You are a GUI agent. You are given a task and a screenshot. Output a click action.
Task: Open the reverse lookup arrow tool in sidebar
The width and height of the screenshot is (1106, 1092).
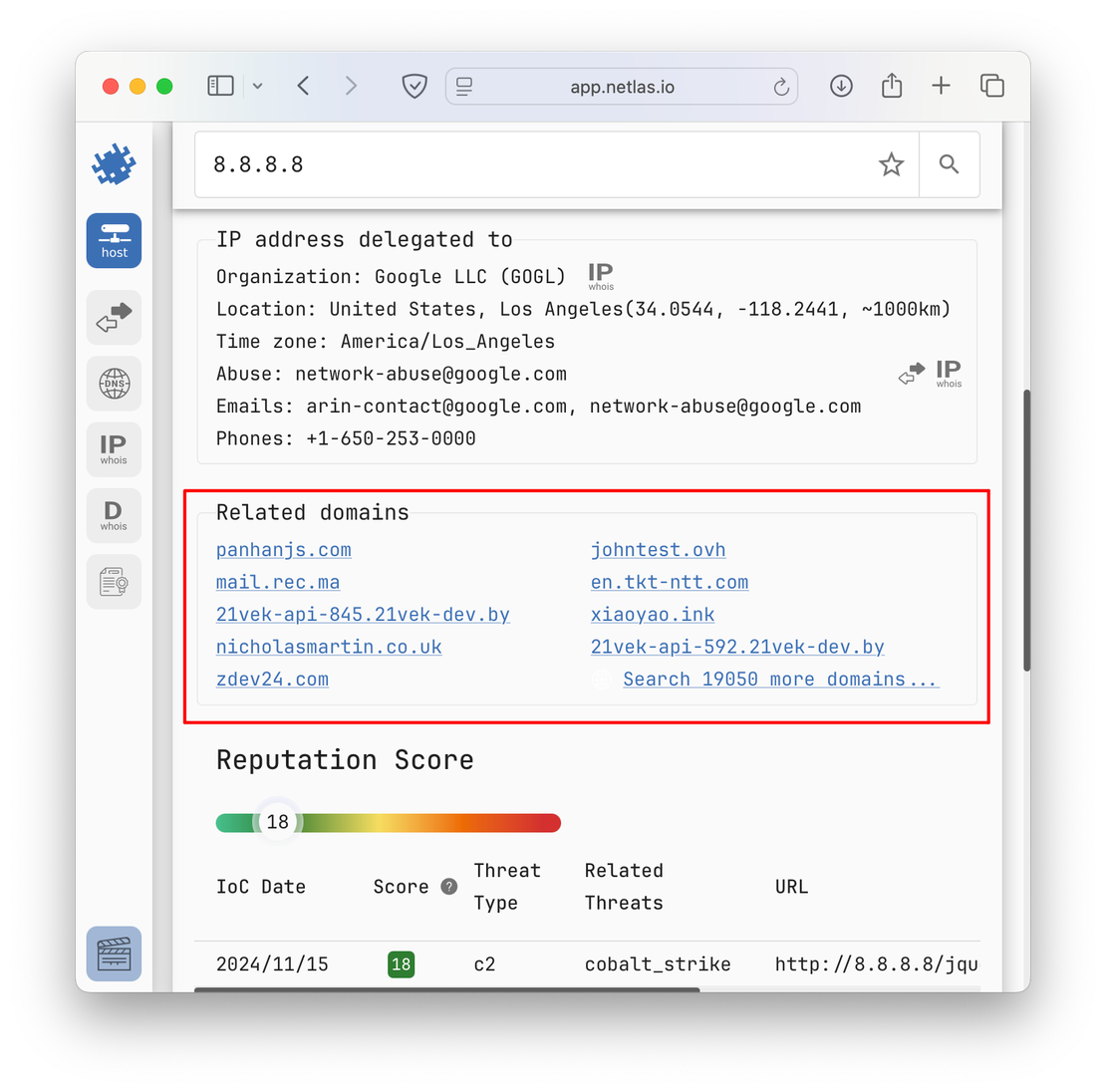click(114, 317)
